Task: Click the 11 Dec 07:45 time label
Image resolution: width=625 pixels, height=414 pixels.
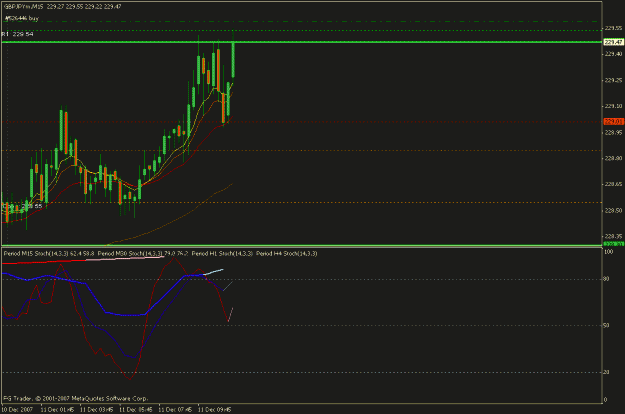Action: pos(175,410)
